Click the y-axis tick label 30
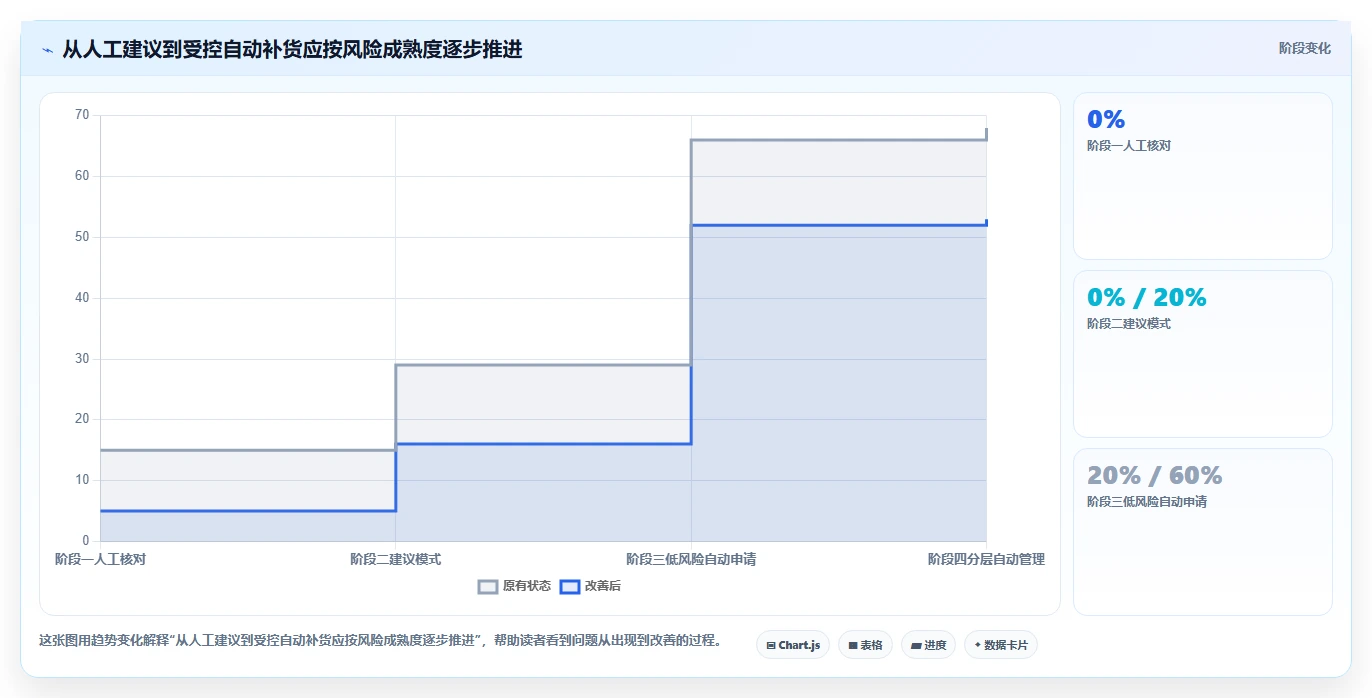Viewport: 1372px width, 698px height. [82, 359]
